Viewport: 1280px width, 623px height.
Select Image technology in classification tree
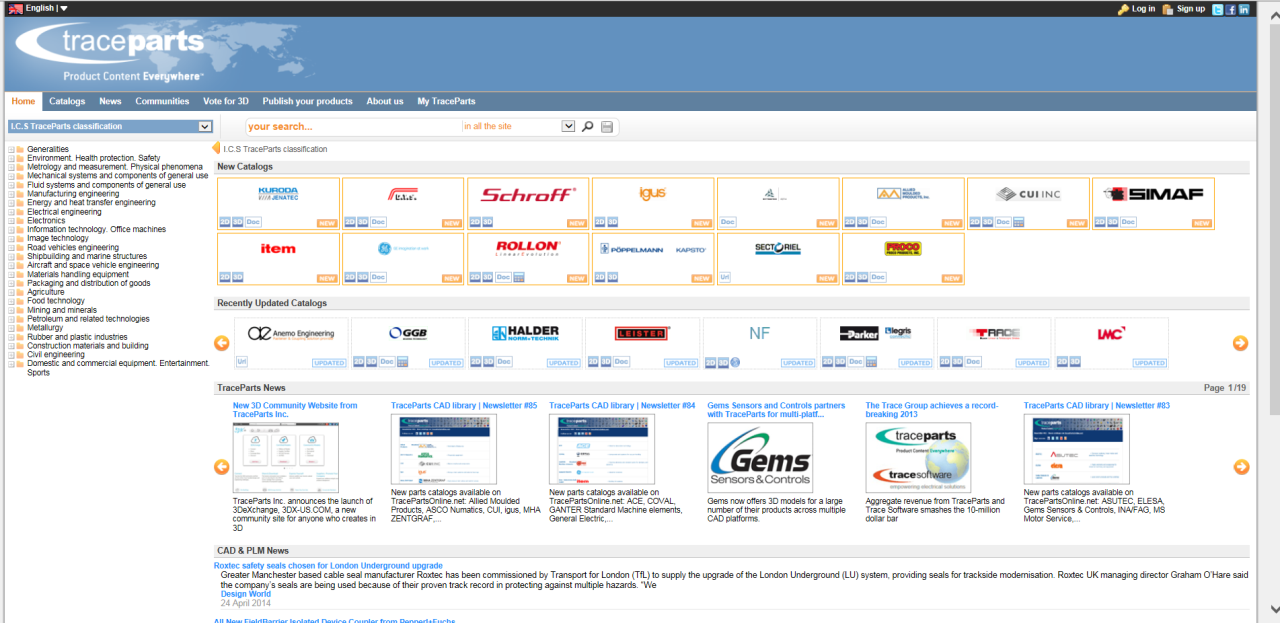click(58, 239)
